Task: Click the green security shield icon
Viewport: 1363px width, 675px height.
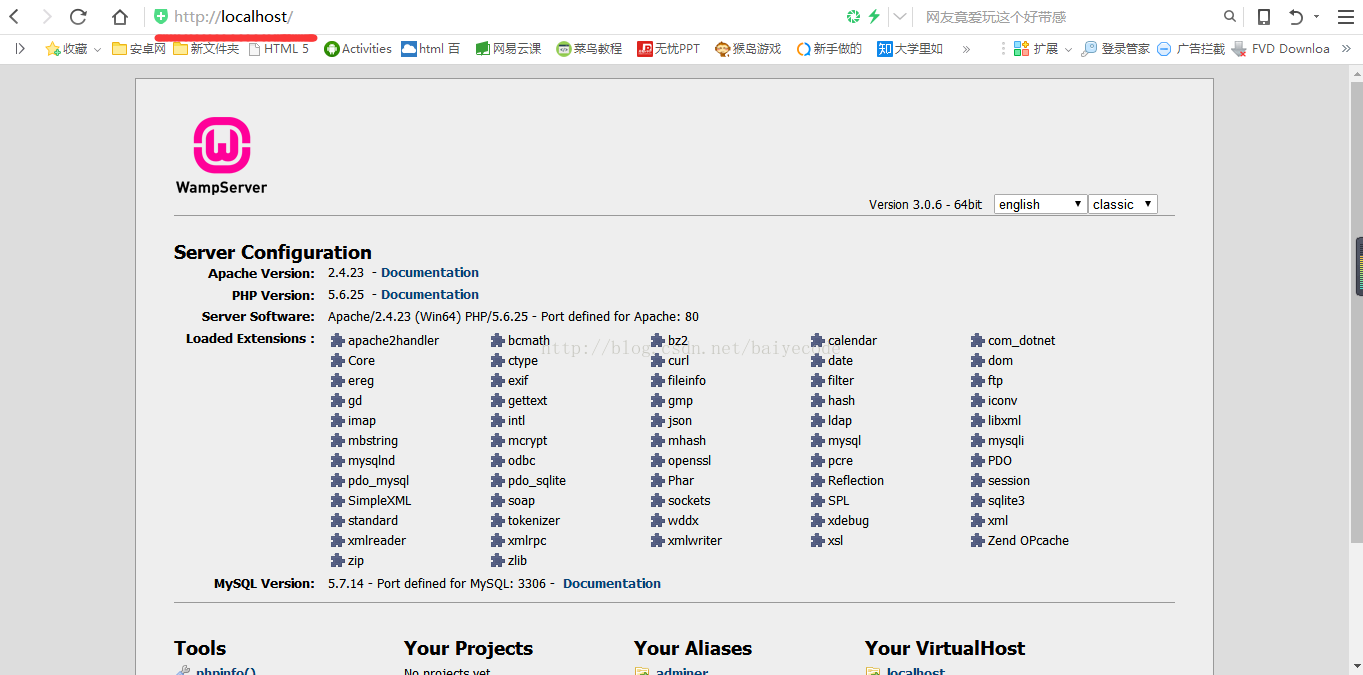Action: (x=161, y=17)
